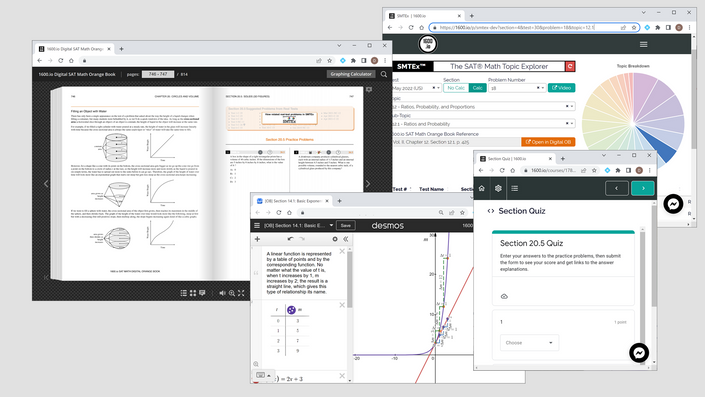The height and width of the screenshot is (397, 705).
Task: Expand the Choose answer dropdown for question 1
Action: [x=529, y=343]
